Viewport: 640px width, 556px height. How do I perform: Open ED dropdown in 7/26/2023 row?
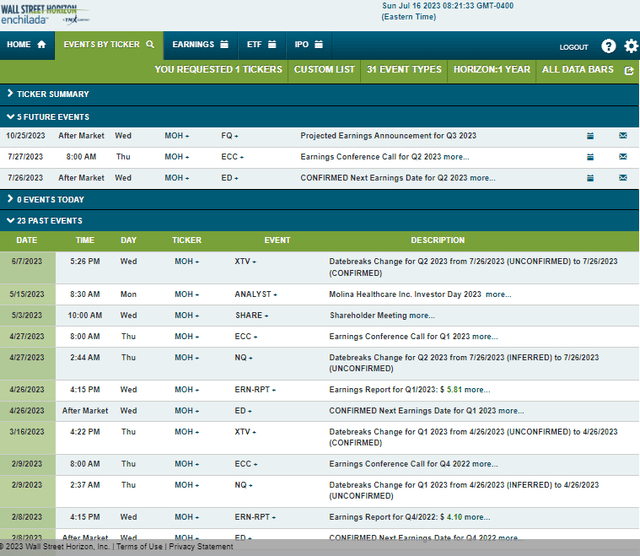[x=229, y=178]
